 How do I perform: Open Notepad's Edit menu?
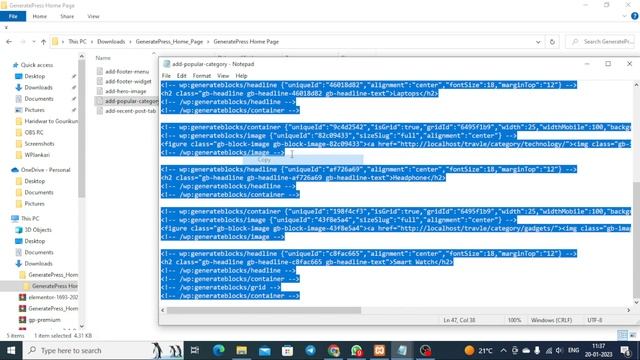[x=182, y=76]
